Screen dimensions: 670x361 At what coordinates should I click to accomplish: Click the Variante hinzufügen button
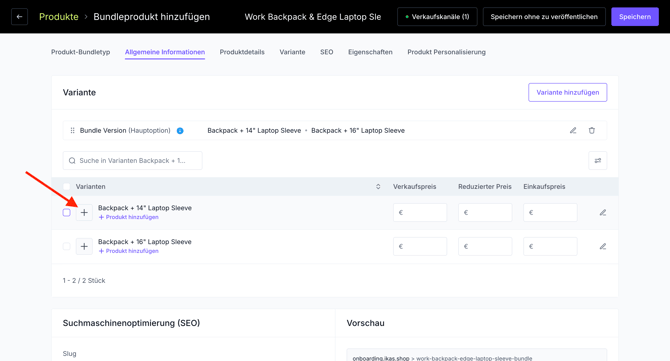tap(567, 92)
